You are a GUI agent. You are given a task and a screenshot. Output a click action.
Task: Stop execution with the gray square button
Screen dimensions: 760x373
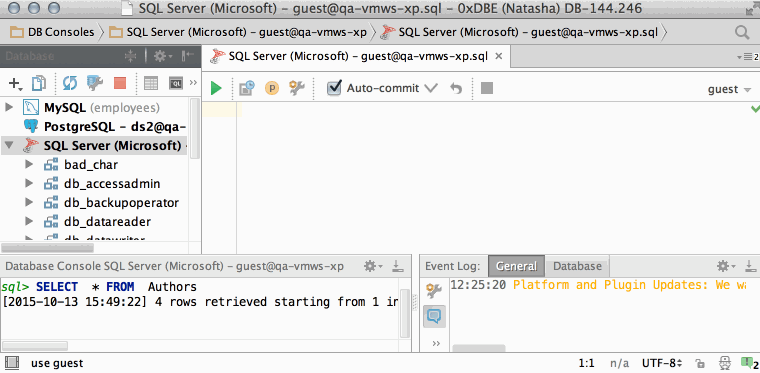tap(487, 88)
